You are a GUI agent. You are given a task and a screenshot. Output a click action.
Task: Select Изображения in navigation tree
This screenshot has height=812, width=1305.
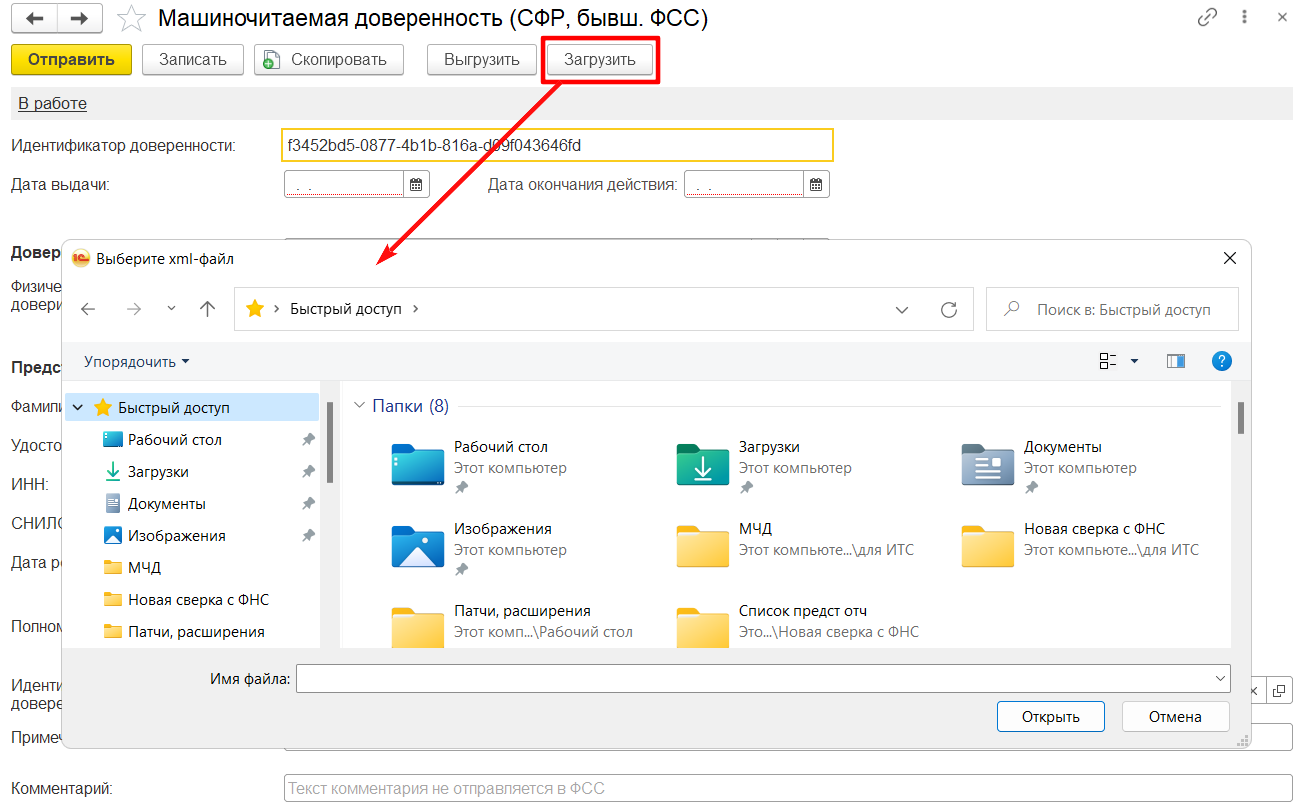[163, 535]
